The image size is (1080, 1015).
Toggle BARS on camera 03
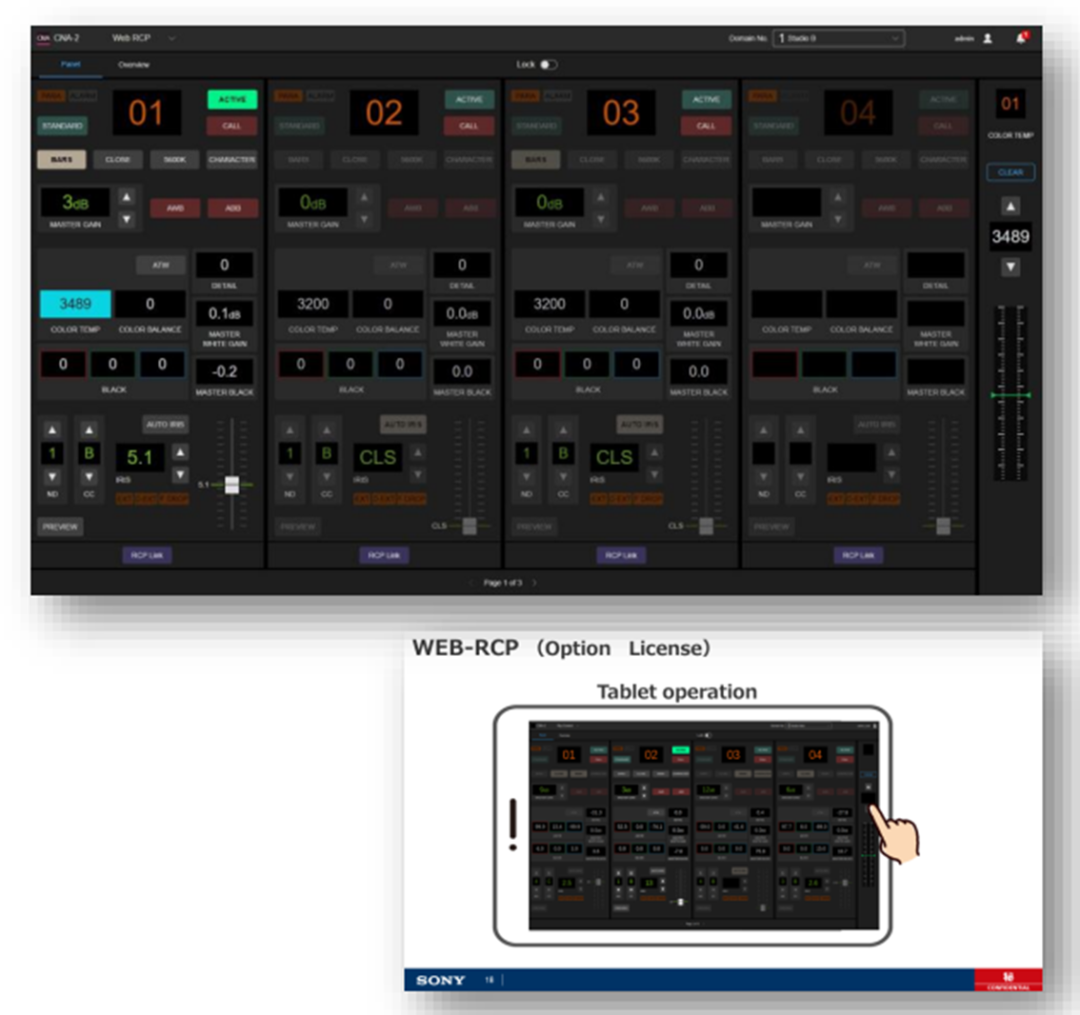pos(535,160)
